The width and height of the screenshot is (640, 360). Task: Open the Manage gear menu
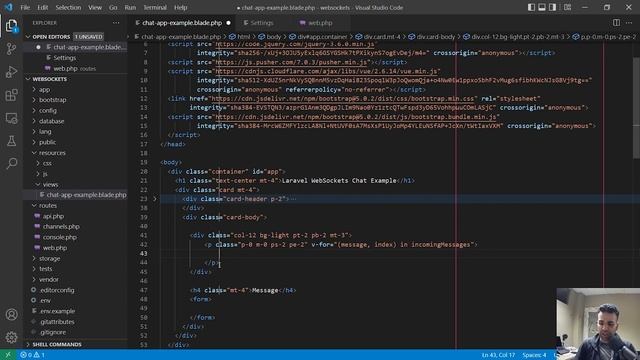click(x=11, y=337)
